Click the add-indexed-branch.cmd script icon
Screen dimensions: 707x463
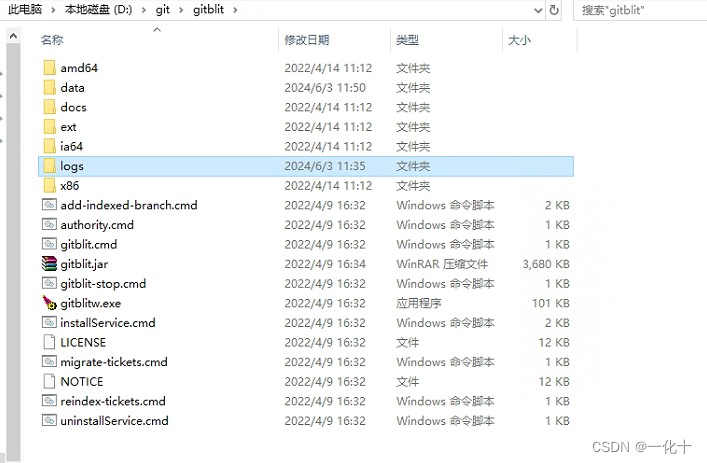(x=49, y=205)
